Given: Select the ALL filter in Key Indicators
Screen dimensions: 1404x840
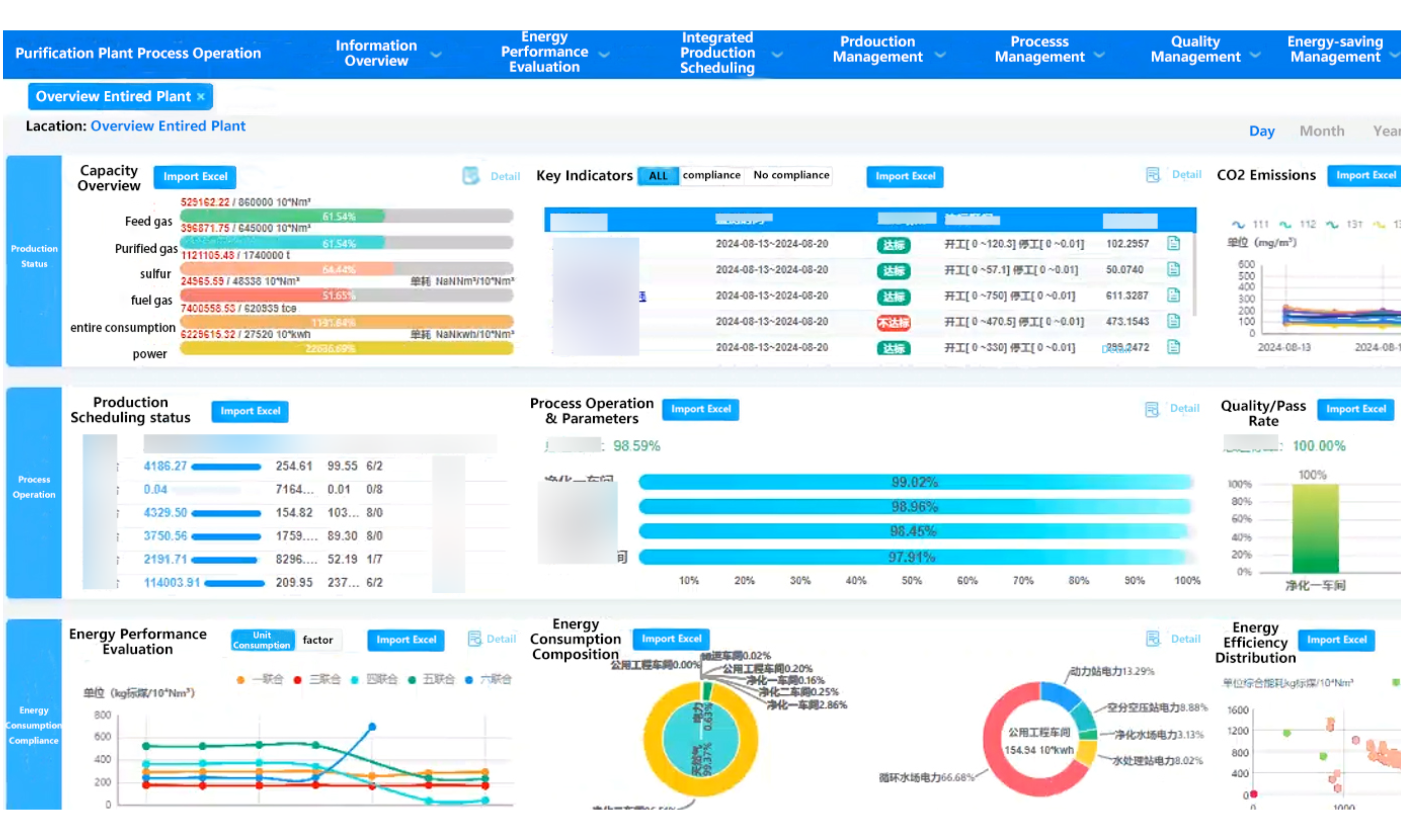Looking at the screenshot, I should 658,176.
